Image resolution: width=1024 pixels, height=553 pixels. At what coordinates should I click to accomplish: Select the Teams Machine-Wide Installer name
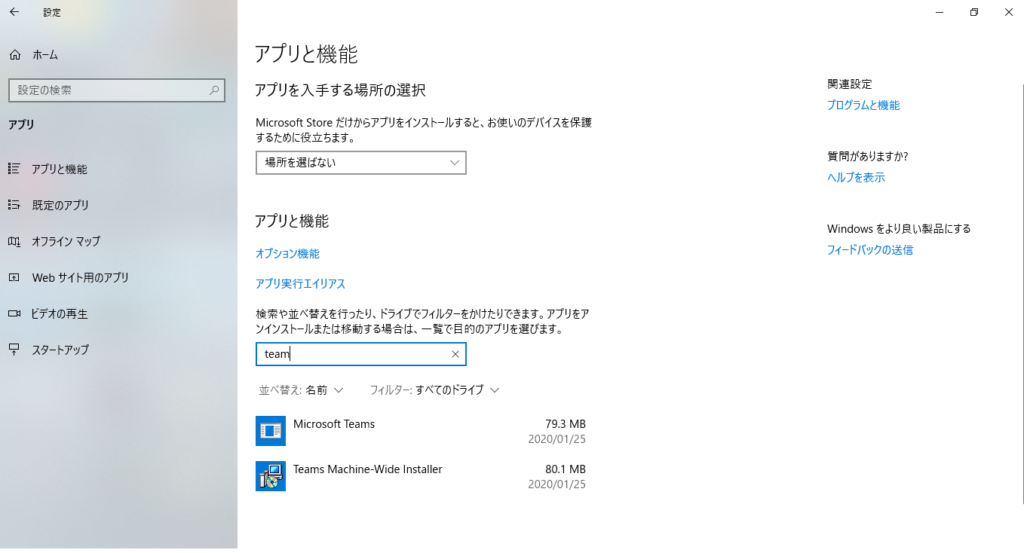click(x=368, y=469)
